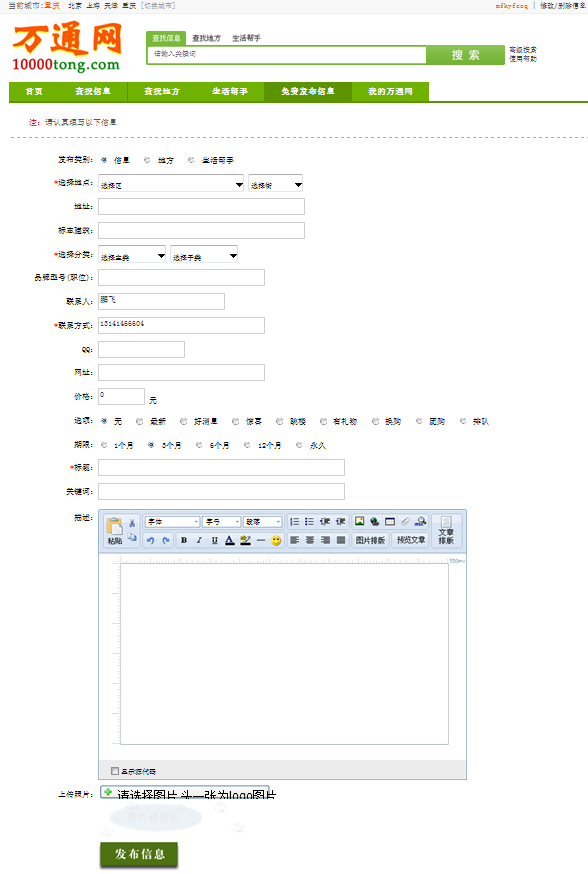Viewport: 588px width, 874px height.
Task: Select the 6个月 duration radio button
Action: (198, 445)
